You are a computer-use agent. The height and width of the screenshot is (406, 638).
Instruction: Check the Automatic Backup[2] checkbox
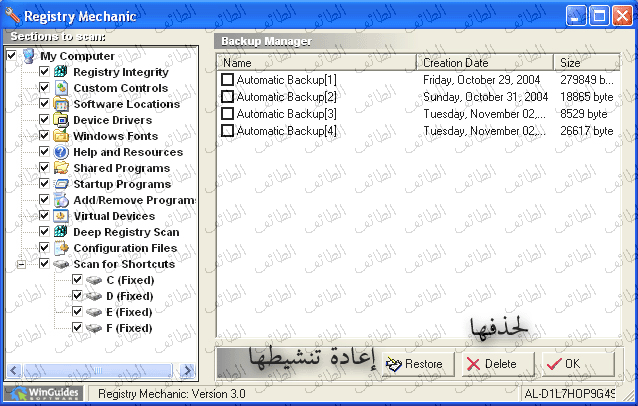point(227,96)
